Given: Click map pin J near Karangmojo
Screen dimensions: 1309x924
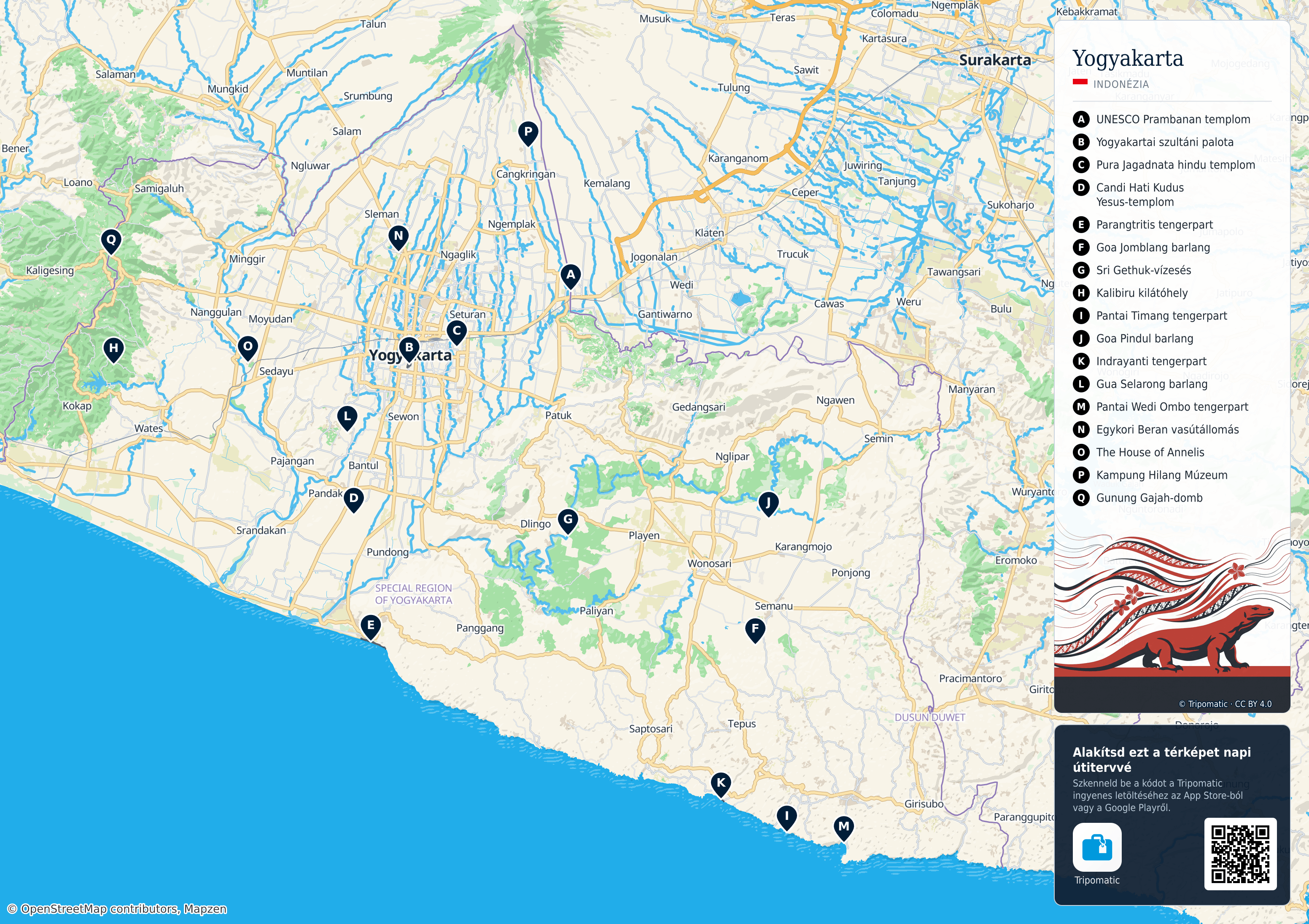Looking at the screenshot, I should [x=768, y=505].
